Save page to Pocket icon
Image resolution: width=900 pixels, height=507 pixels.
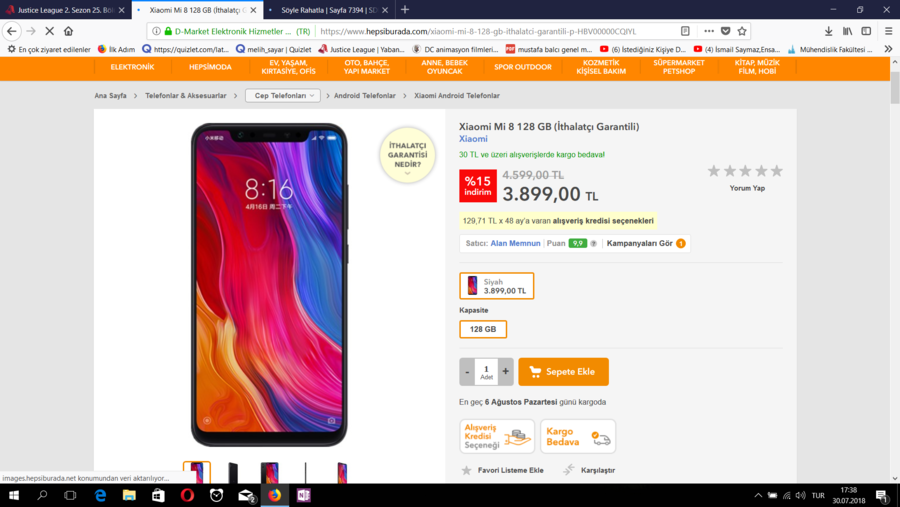[726, 31]
